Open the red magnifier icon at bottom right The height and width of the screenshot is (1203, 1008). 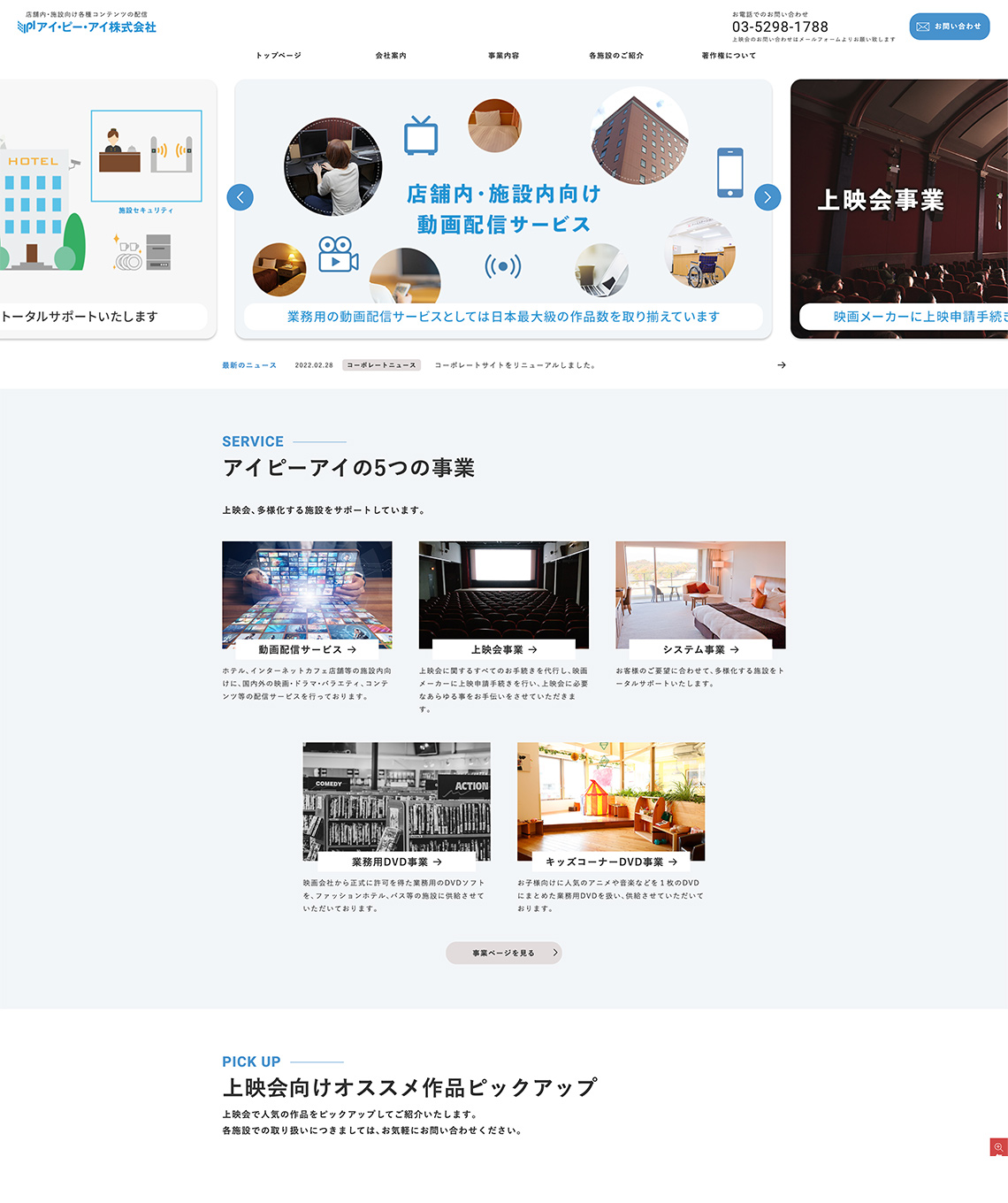tap(997, 1148)
